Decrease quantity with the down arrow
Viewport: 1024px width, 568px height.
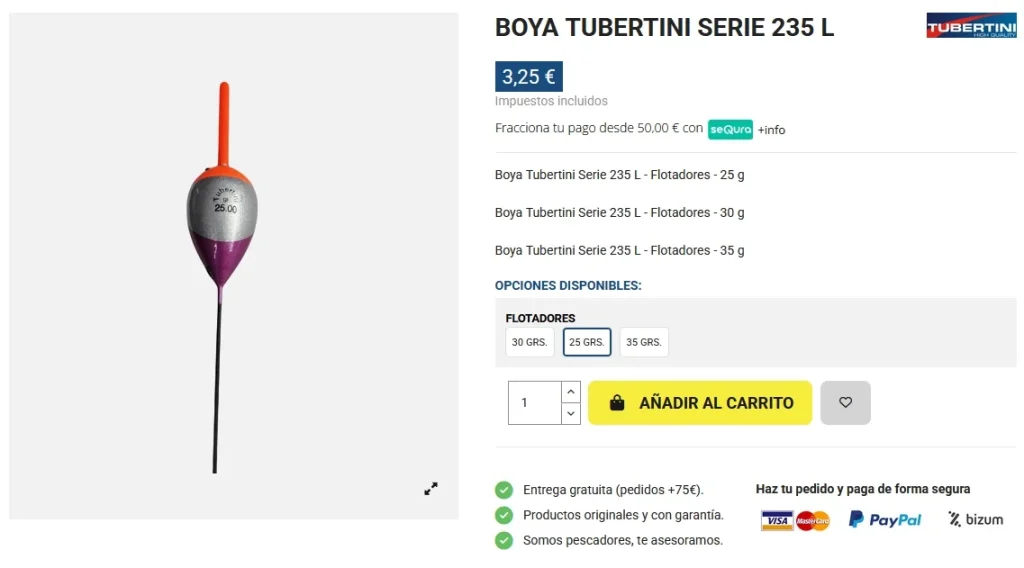pos(570,413)
